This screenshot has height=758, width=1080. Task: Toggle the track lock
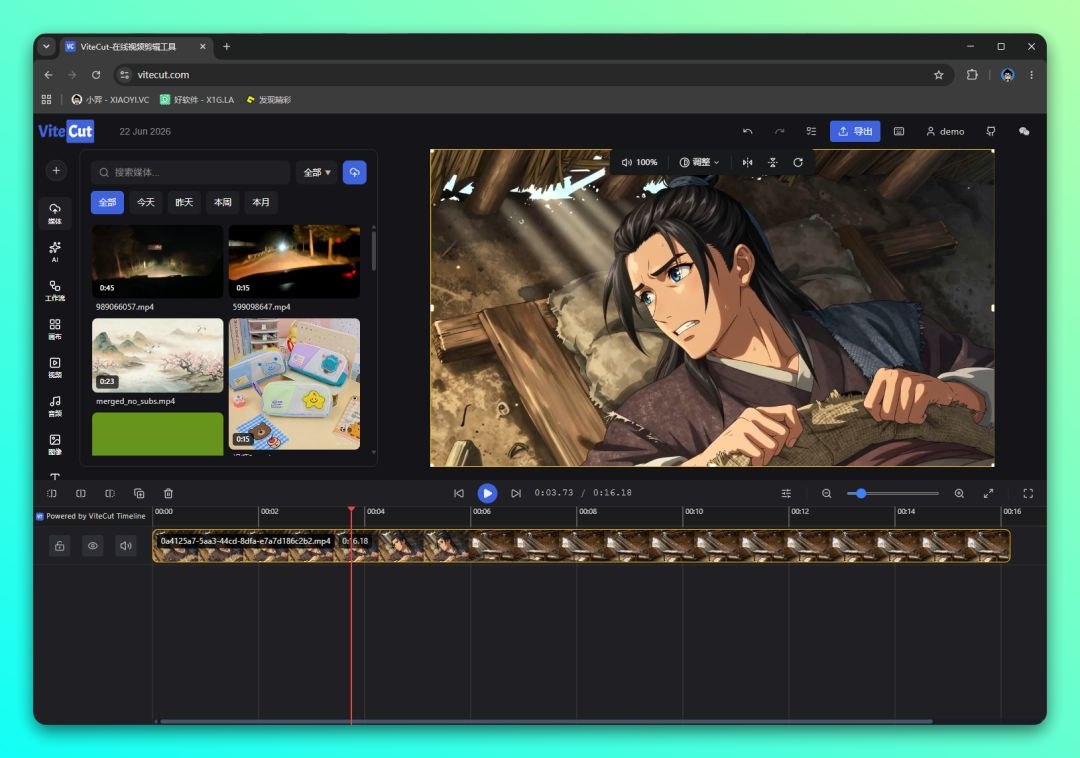click(x=60, y=546)
